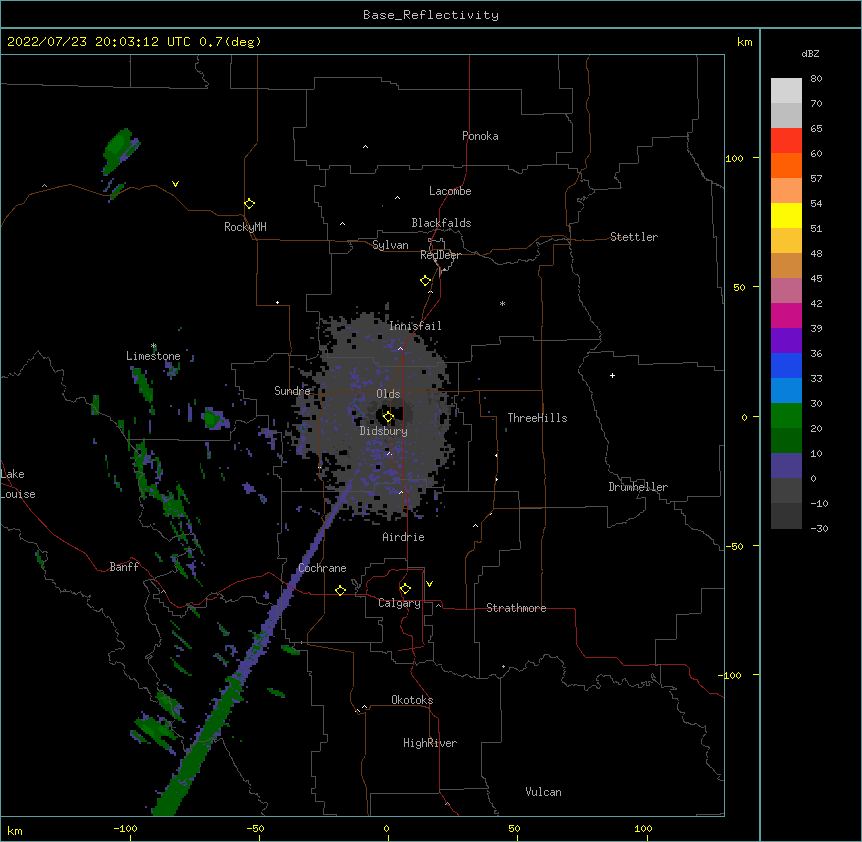
Task: Select the radar site diamond between Olds and Didsbury
Action: (x=388, y=417)
